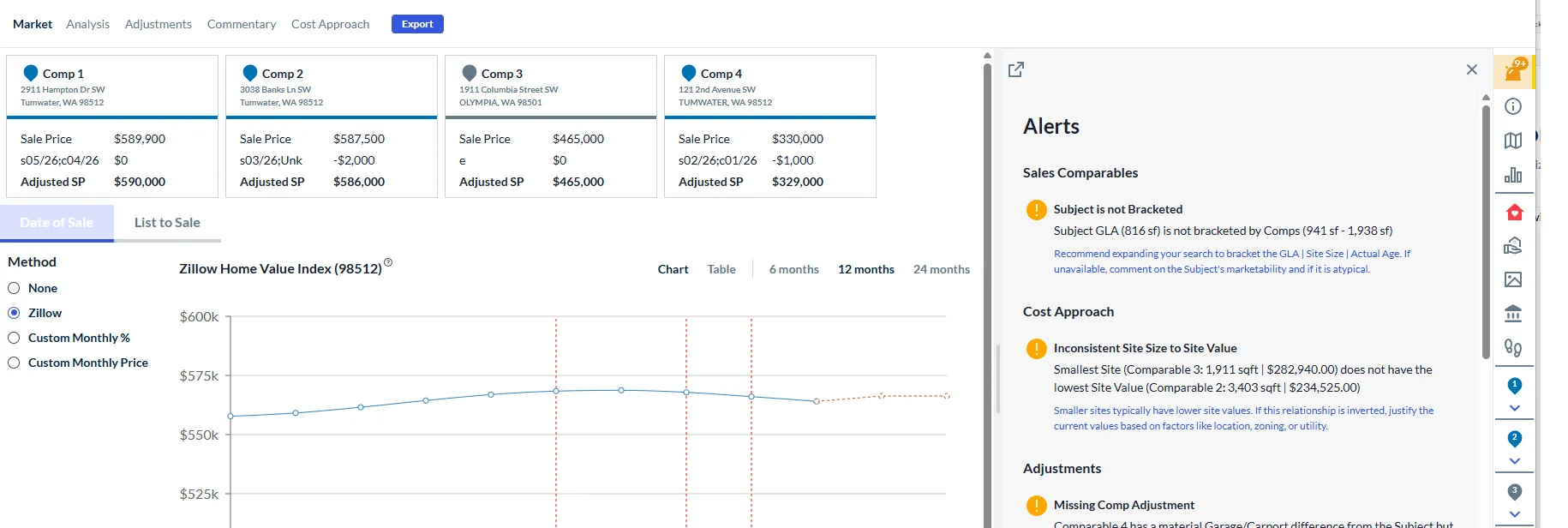This screenshot has width=1568, height=528.
Task: Click the Comp 4 map pin icon
Action: 689,73
